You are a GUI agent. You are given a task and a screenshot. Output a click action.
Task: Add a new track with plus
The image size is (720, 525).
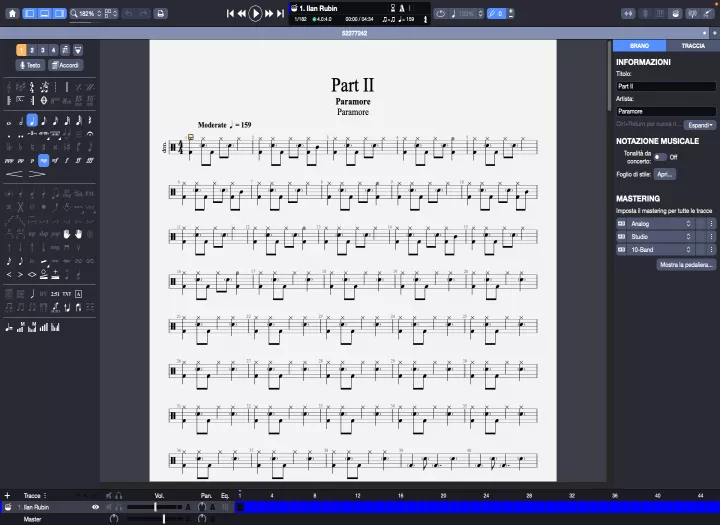coord(7,496)
